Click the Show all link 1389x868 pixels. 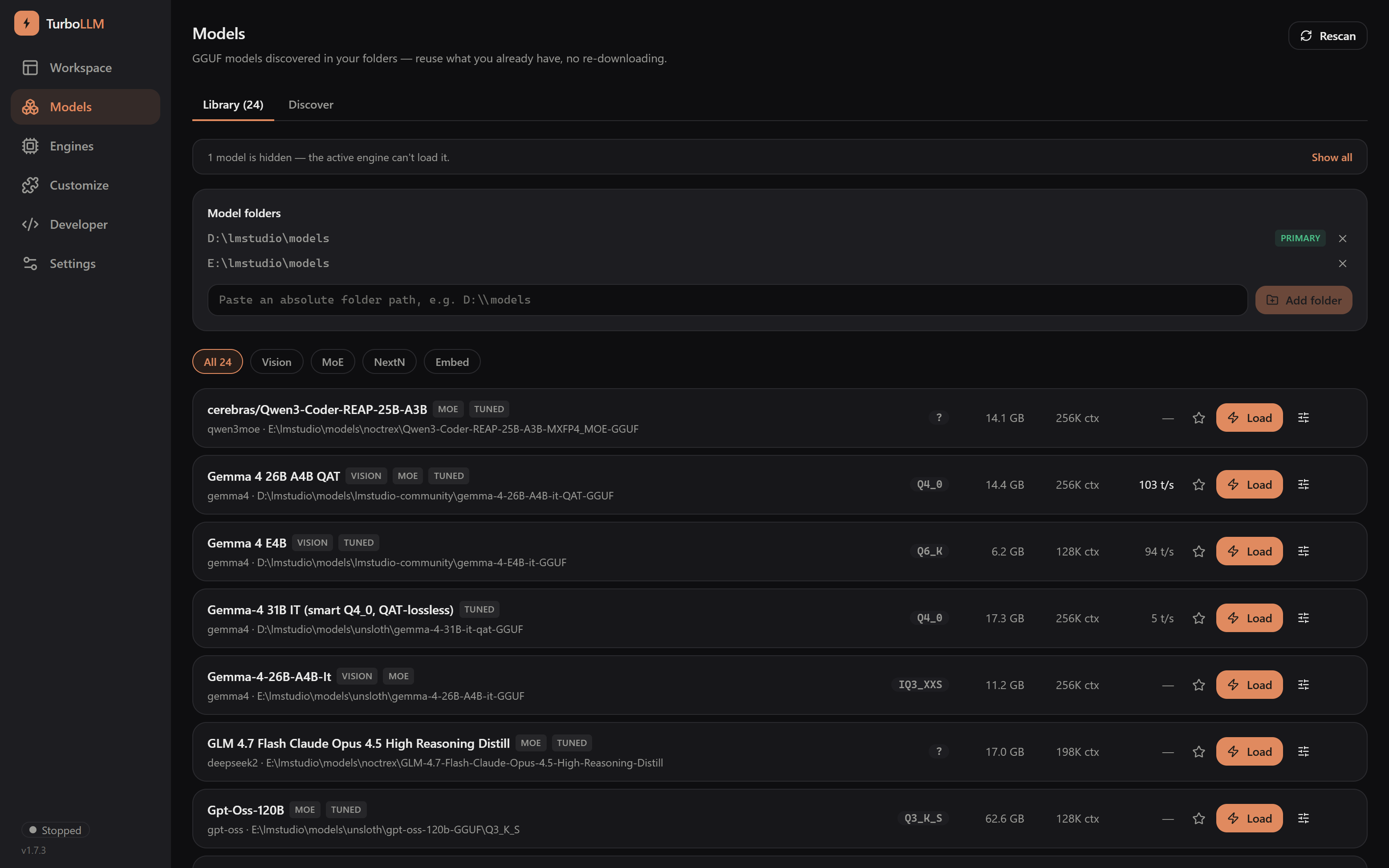coord(1332,157)
